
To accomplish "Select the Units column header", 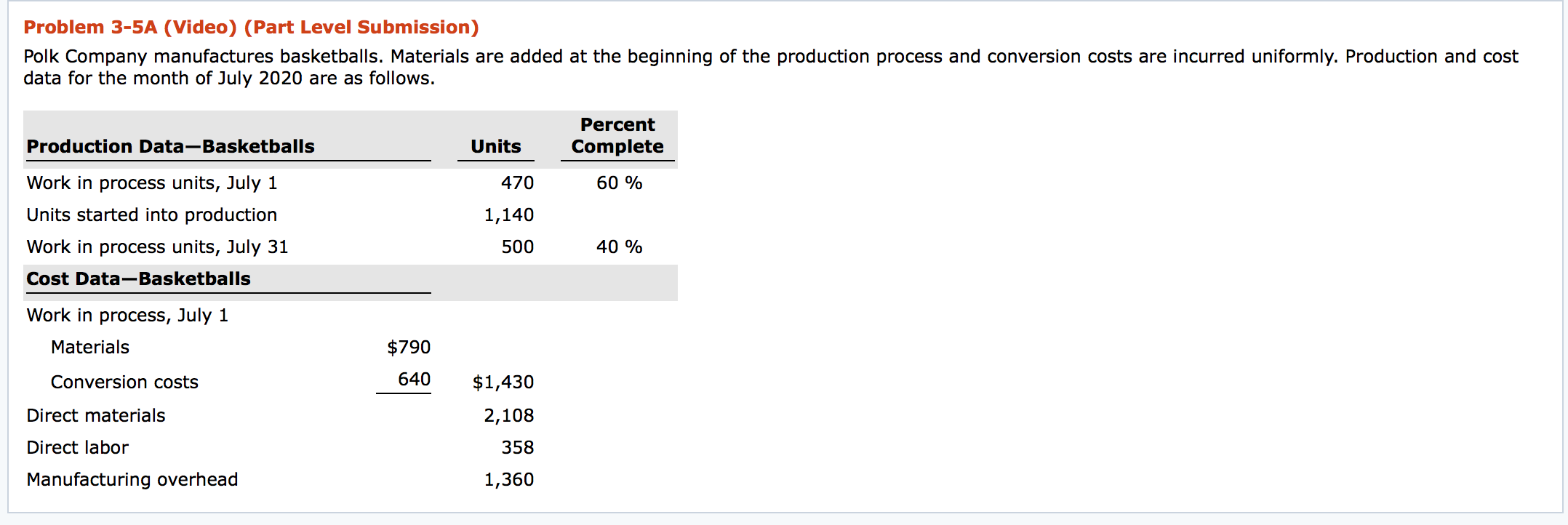I will coord(495,147).
